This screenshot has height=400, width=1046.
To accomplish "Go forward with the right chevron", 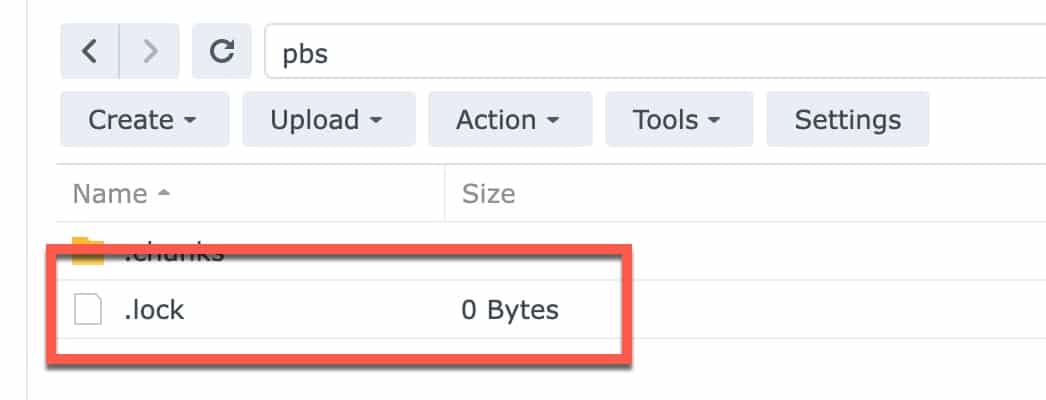I will click(x=150, y=51).
